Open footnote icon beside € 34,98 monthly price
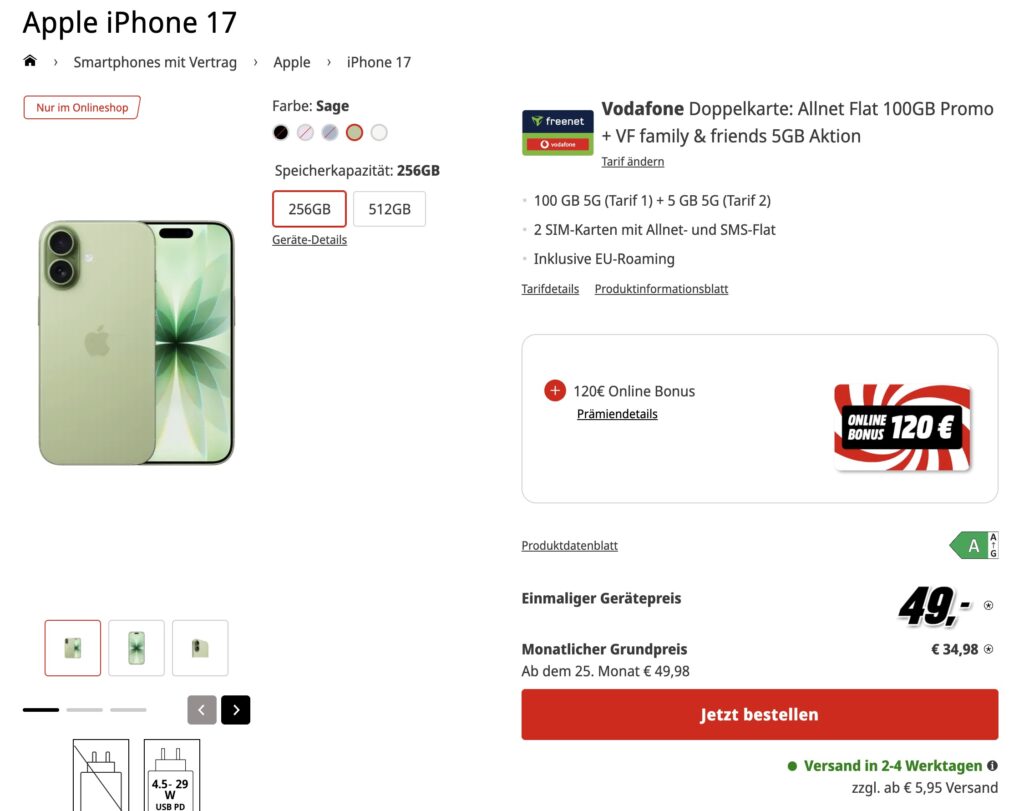Screen dimensions: 1024x811 [x=988, y=649]
